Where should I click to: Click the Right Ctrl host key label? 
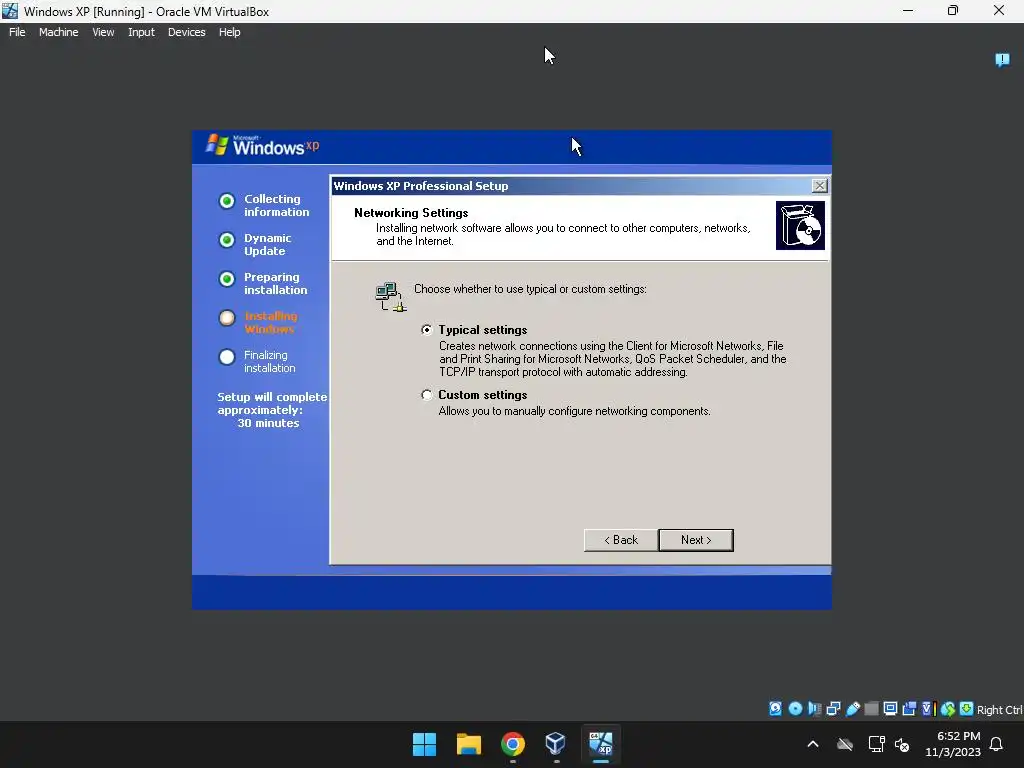pyautogui.click(x=999, y=710)
